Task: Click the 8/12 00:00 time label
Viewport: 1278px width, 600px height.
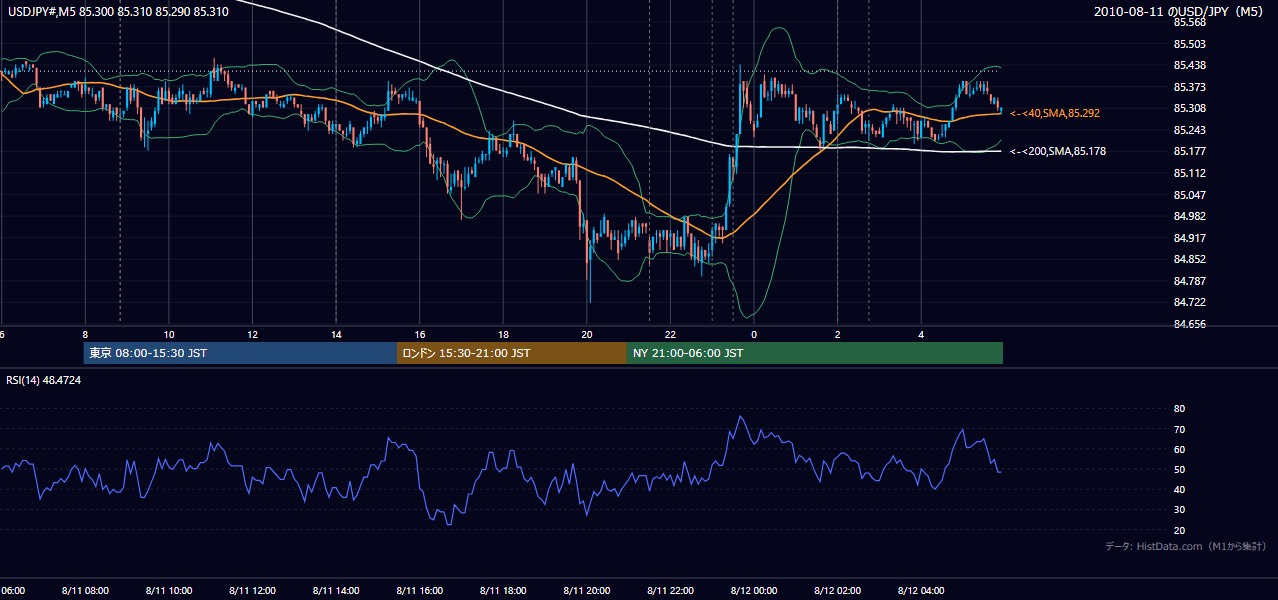Action: click(754, 591)
